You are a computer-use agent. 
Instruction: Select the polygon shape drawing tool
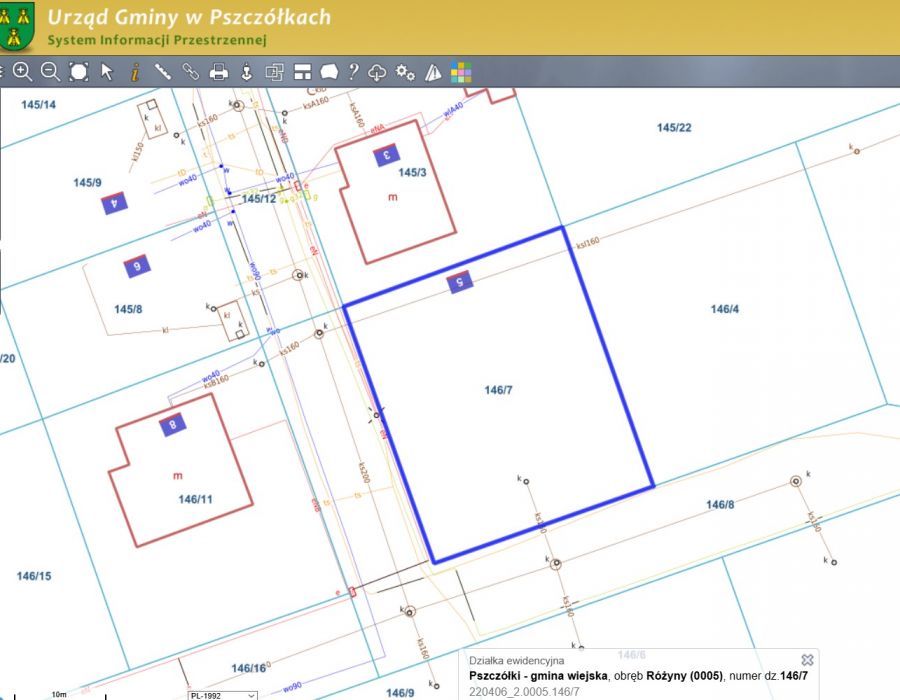pyautogui.click(x=329, y=72)
